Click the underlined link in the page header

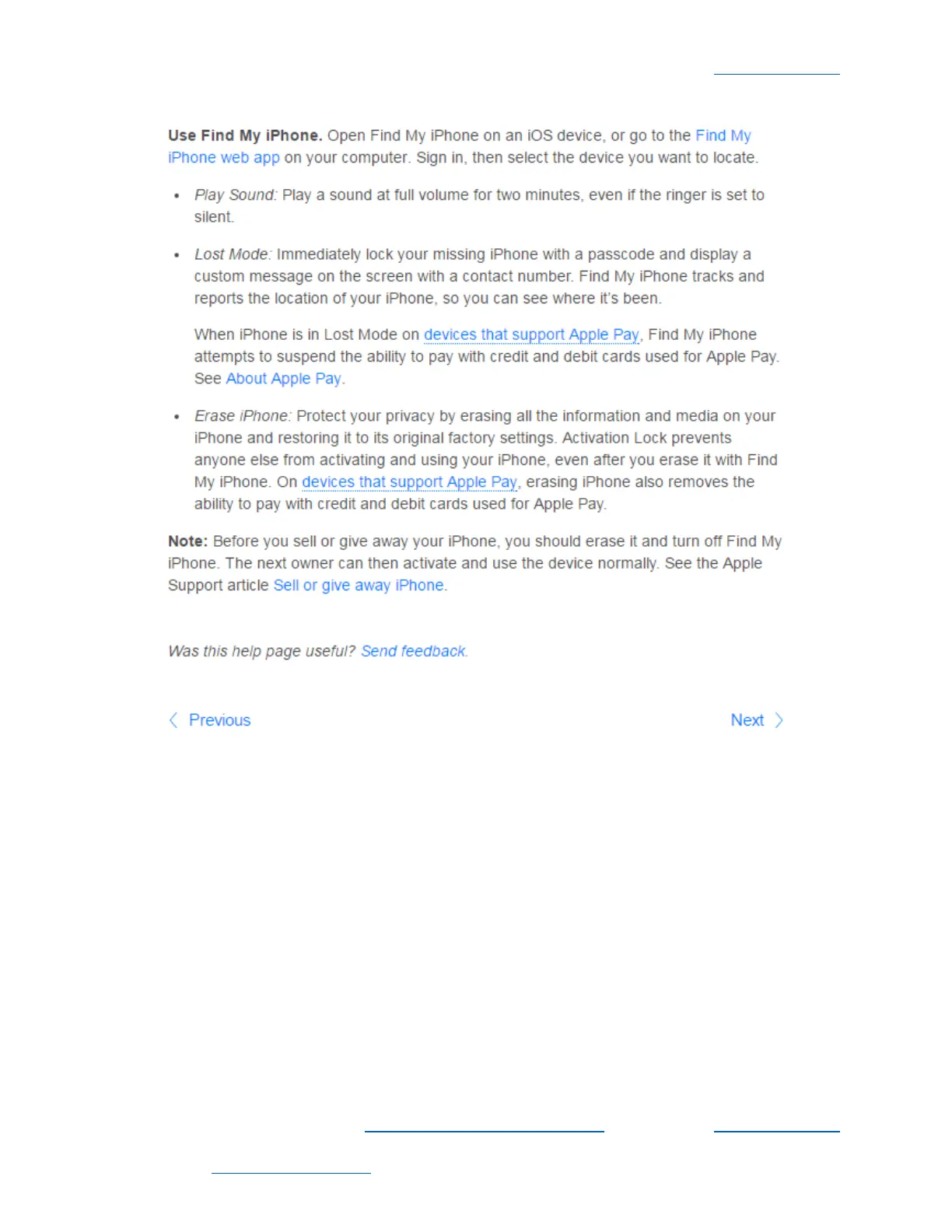(x=777, y=73)
